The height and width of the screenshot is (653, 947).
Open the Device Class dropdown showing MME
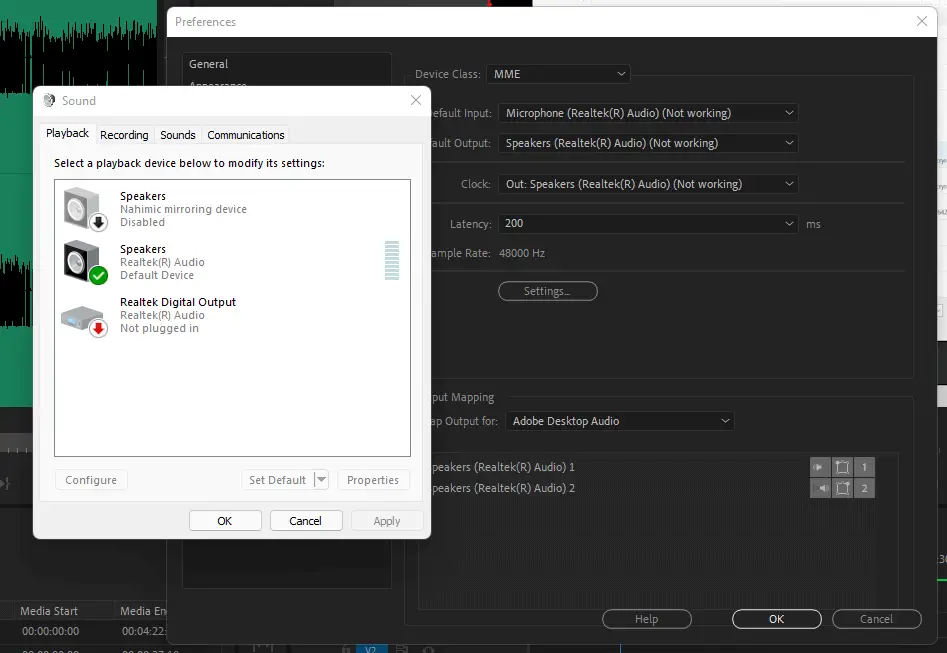tap(558, 74)
